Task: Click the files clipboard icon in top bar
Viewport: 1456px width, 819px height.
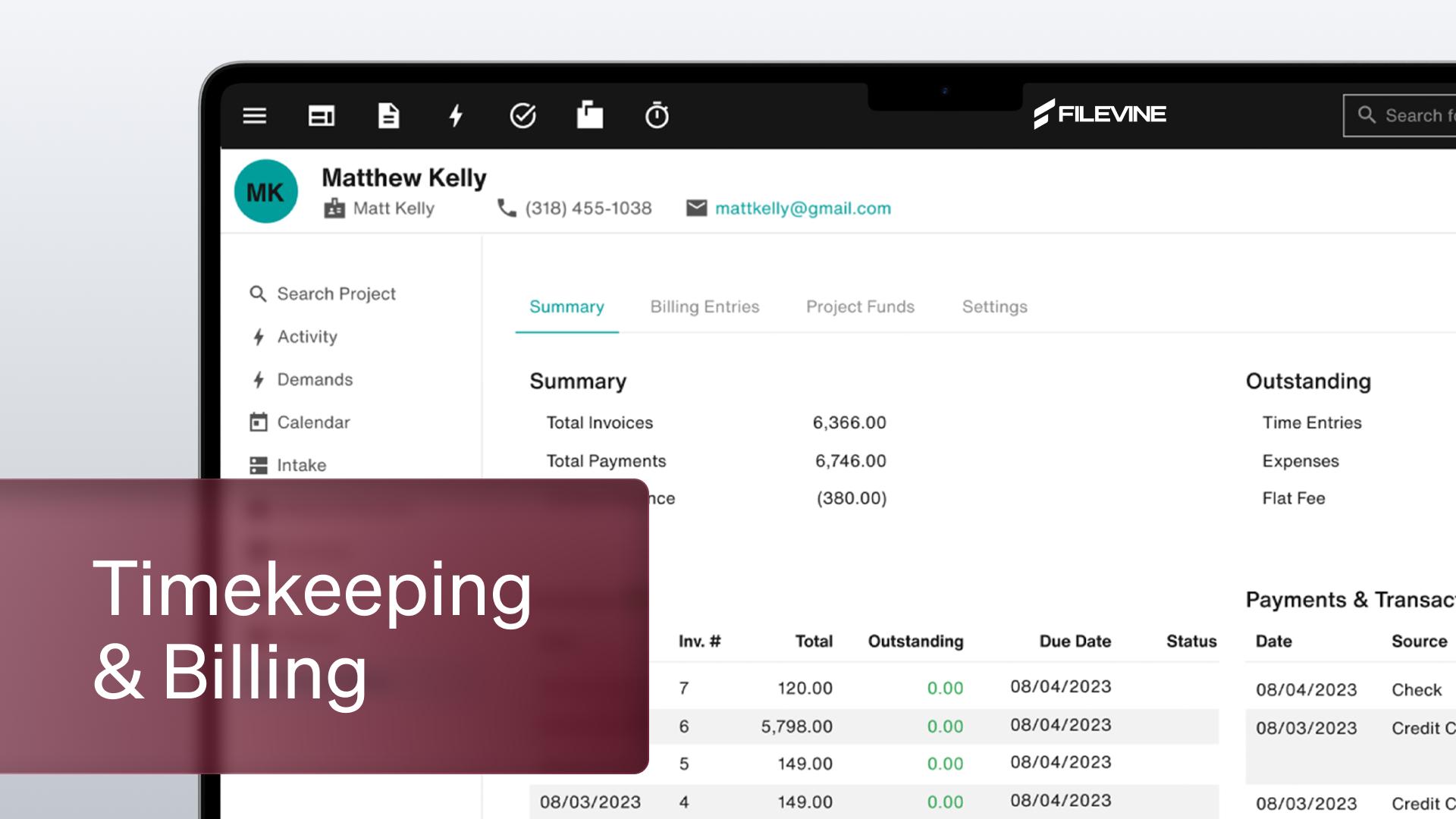Action: coord(589,116)
